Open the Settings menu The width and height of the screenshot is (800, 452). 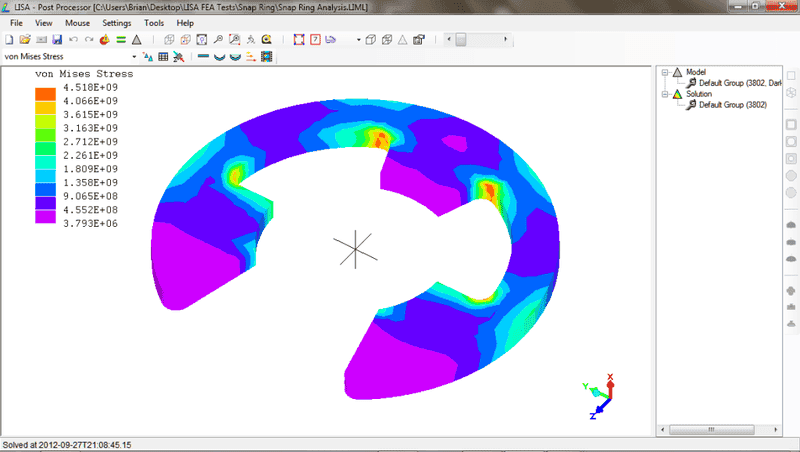(116, 23)
